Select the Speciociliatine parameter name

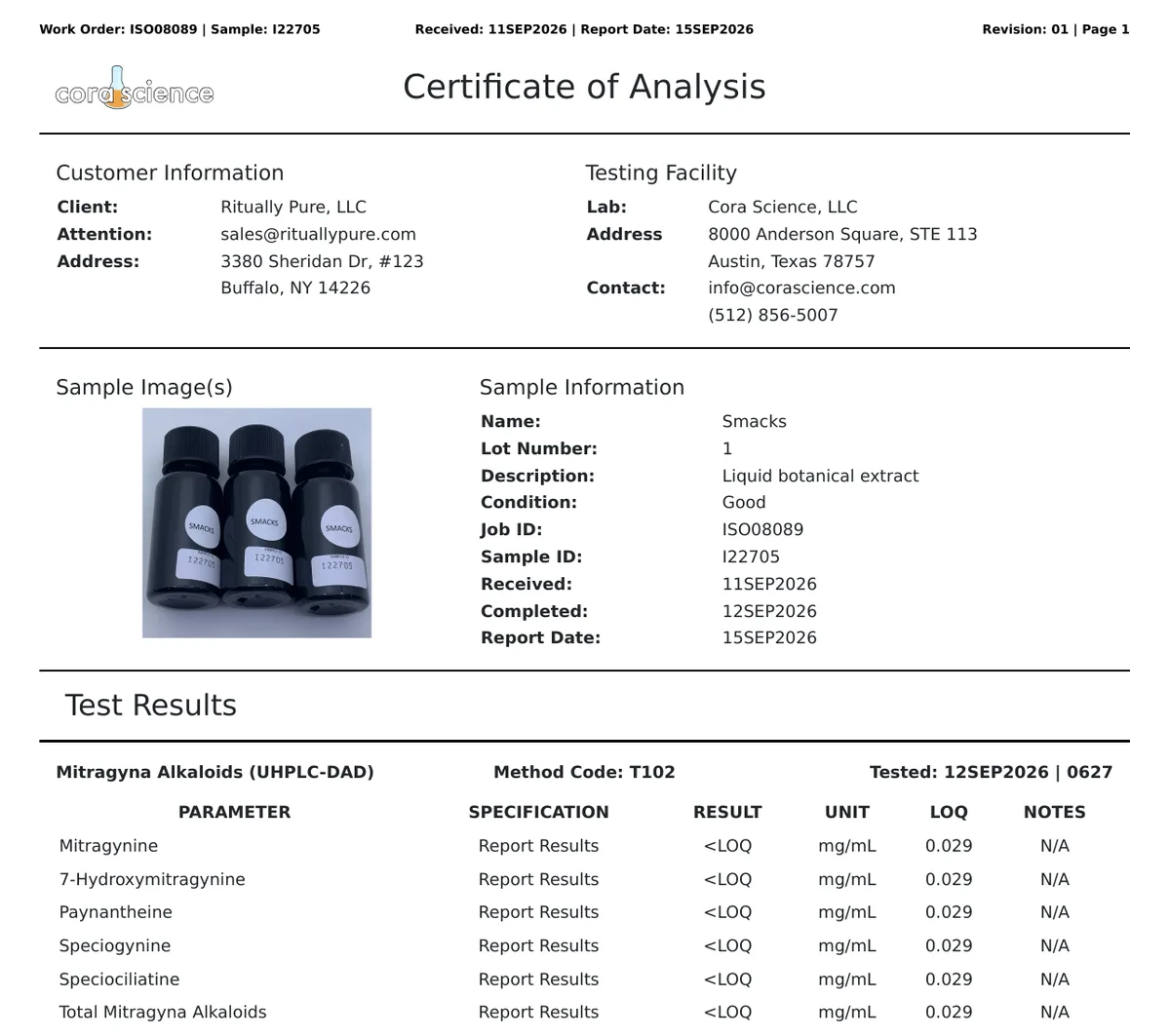tap(119, 979)
